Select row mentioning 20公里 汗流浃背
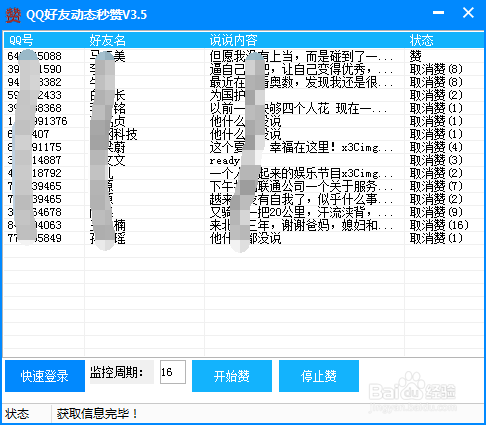This screenshot has height=425, width=486. (244, 212)
